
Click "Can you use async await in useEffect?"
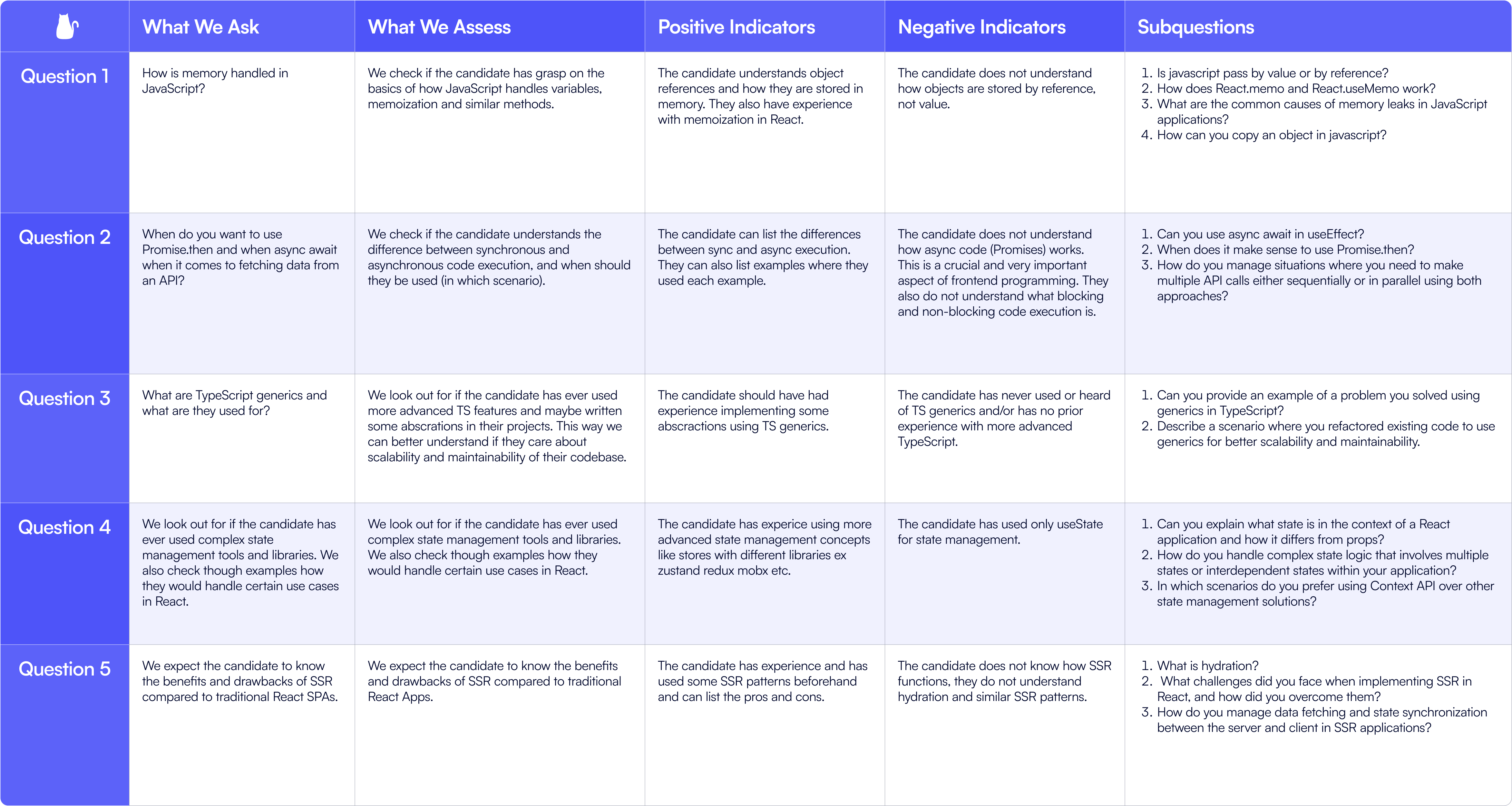pos(1260,234)
